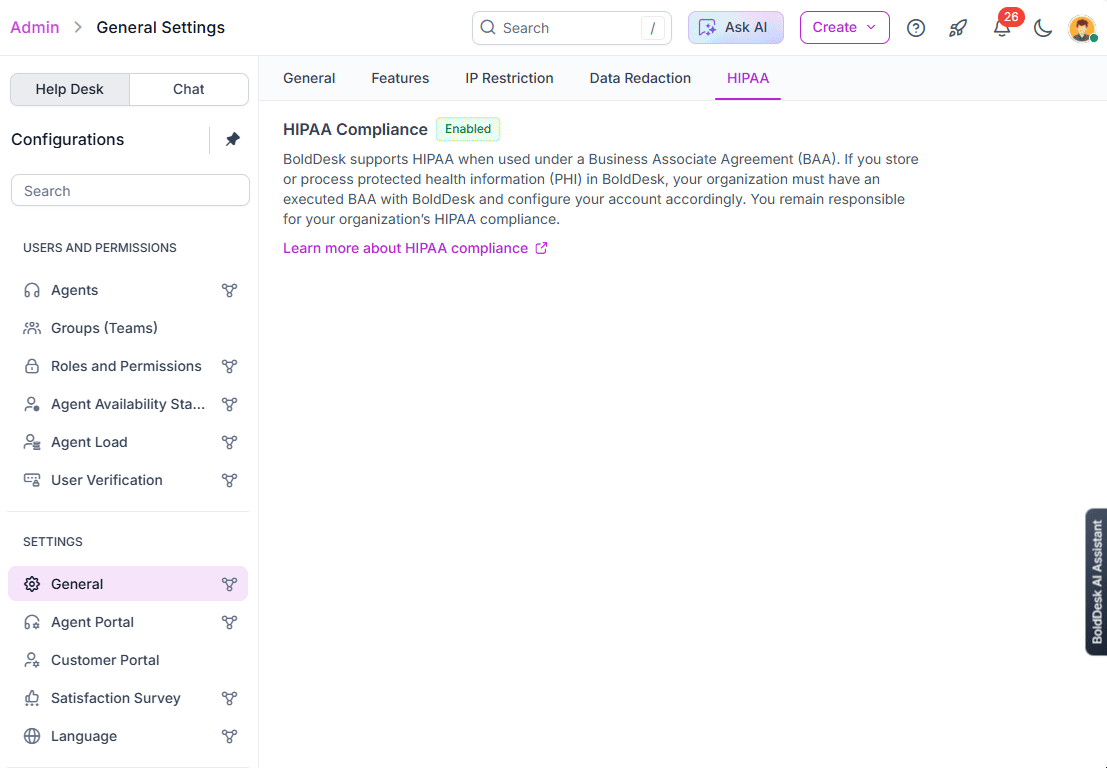Switch to the Chat view
This screenshot has width=1107, height=768.
pos(188,89)
